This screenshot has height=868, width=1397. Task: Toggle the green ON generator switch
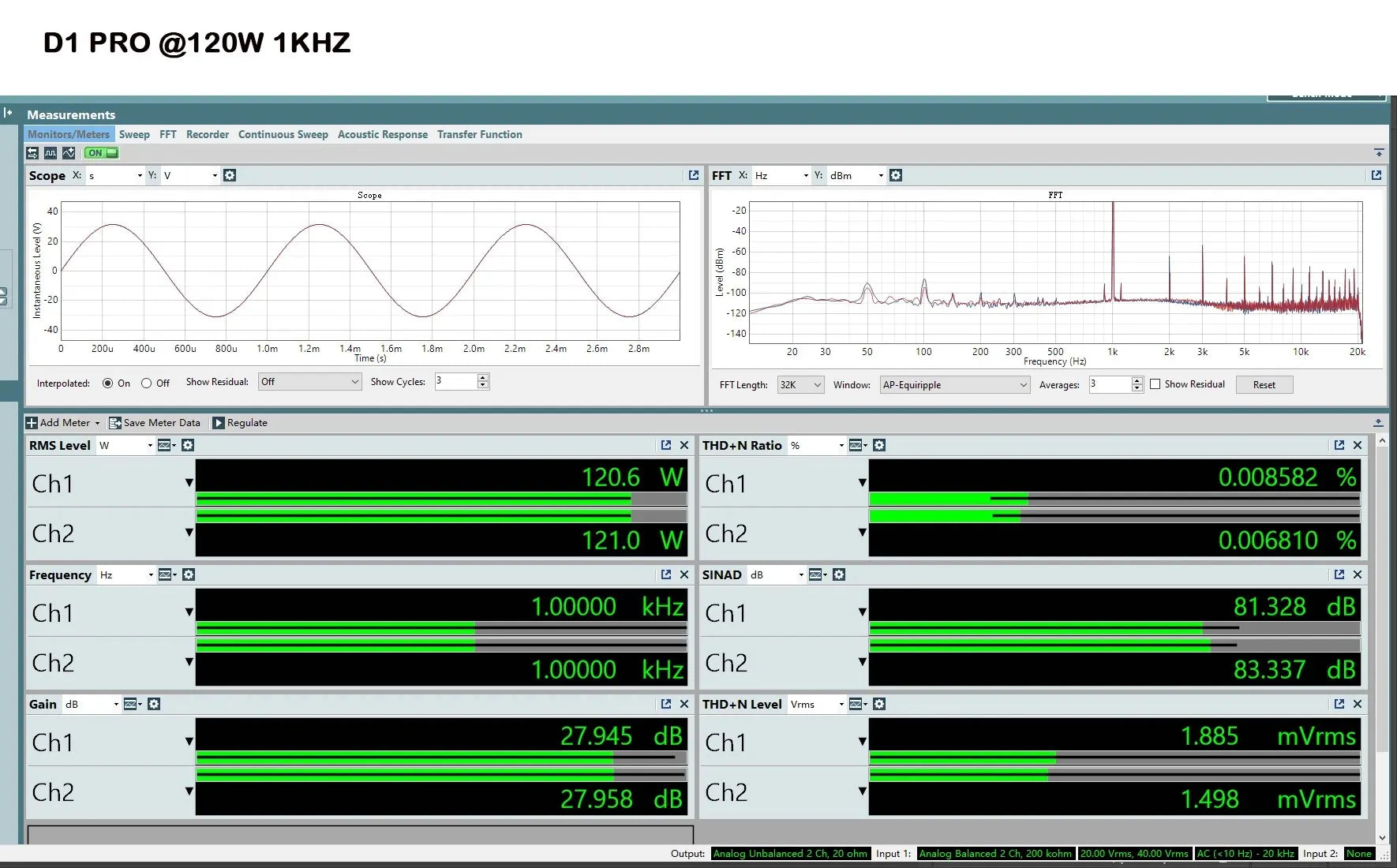point(102,153)
